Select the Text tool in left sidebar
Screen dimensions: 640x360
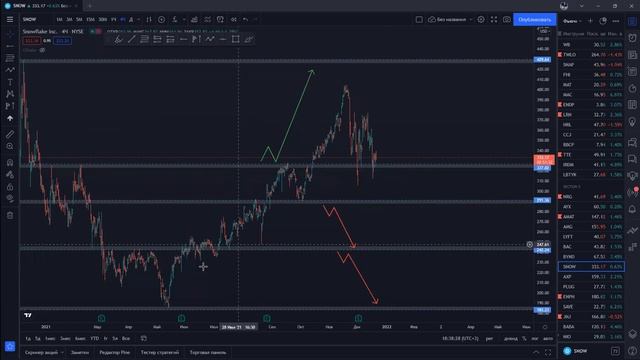10,82
